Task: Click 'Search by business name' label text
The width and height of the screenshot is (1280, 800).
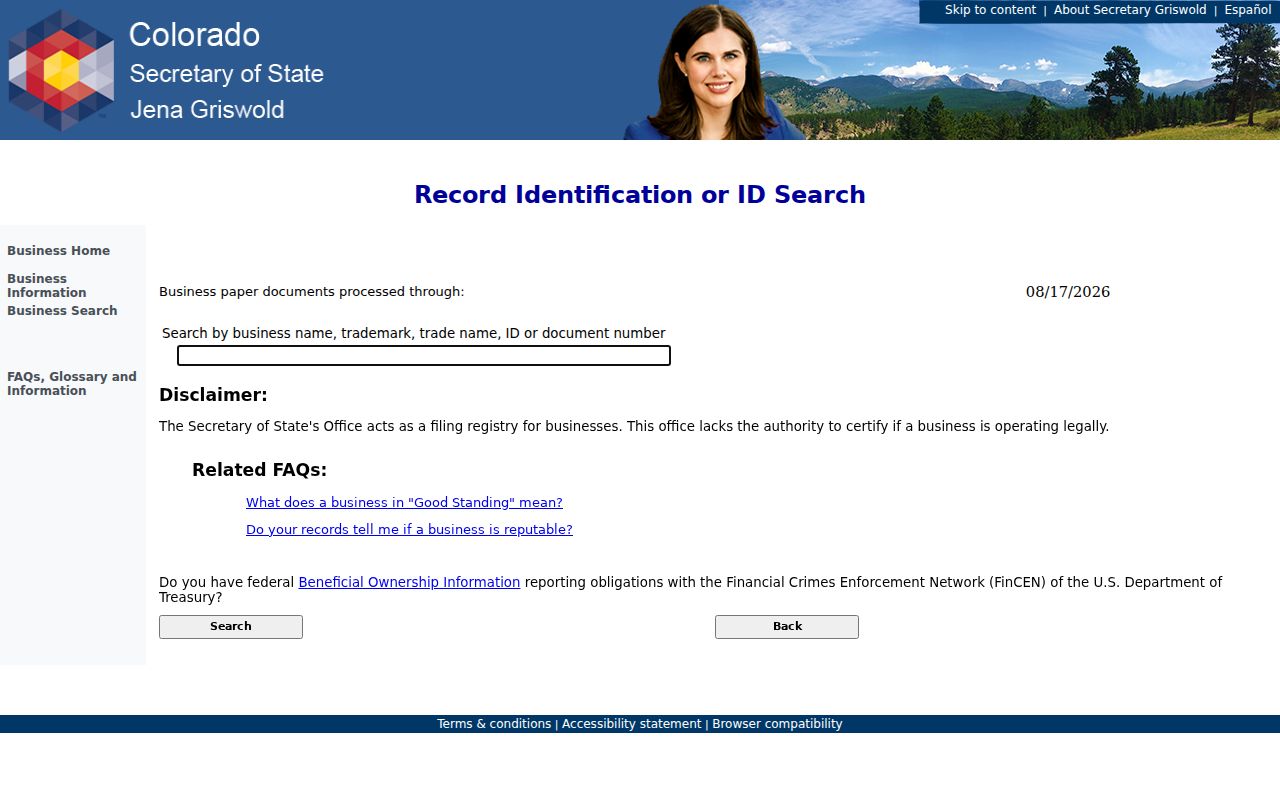Action: pyautogui.click(x=413, y=334)
